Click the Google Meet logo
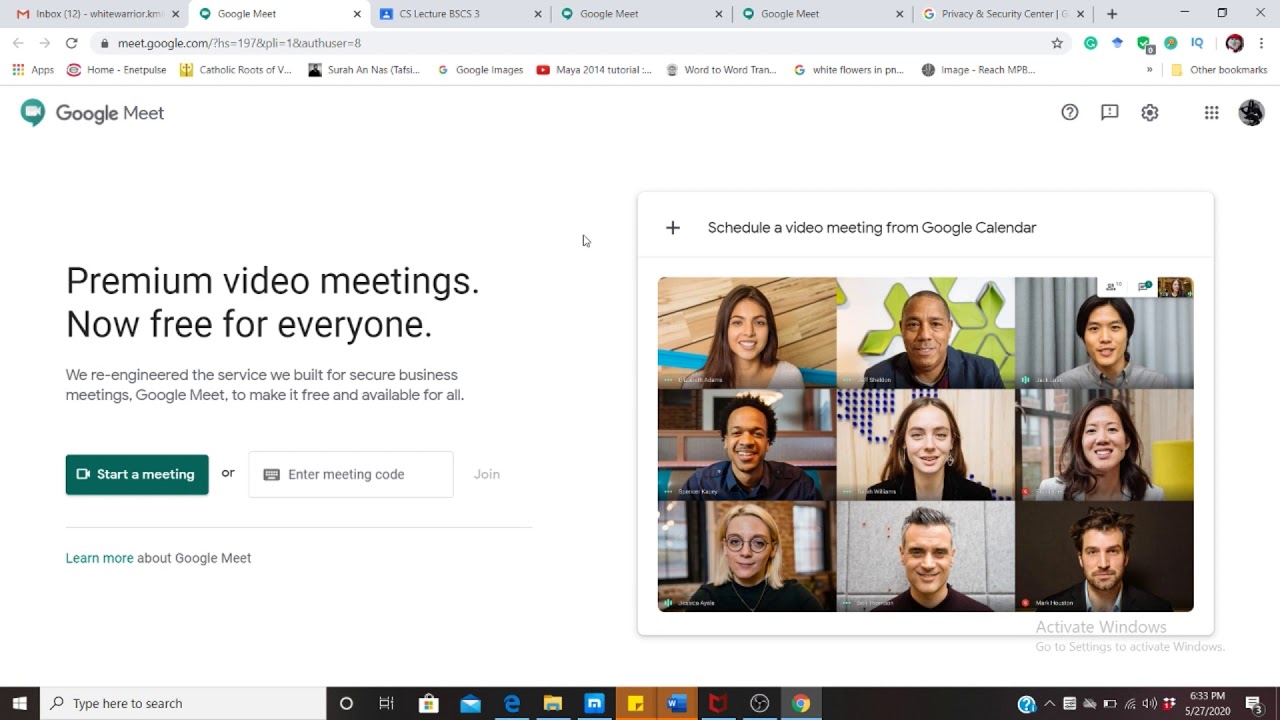Image resolution: width=1280 pixels, height=720 pixels. pyautogui.click(x=92, y=113)
